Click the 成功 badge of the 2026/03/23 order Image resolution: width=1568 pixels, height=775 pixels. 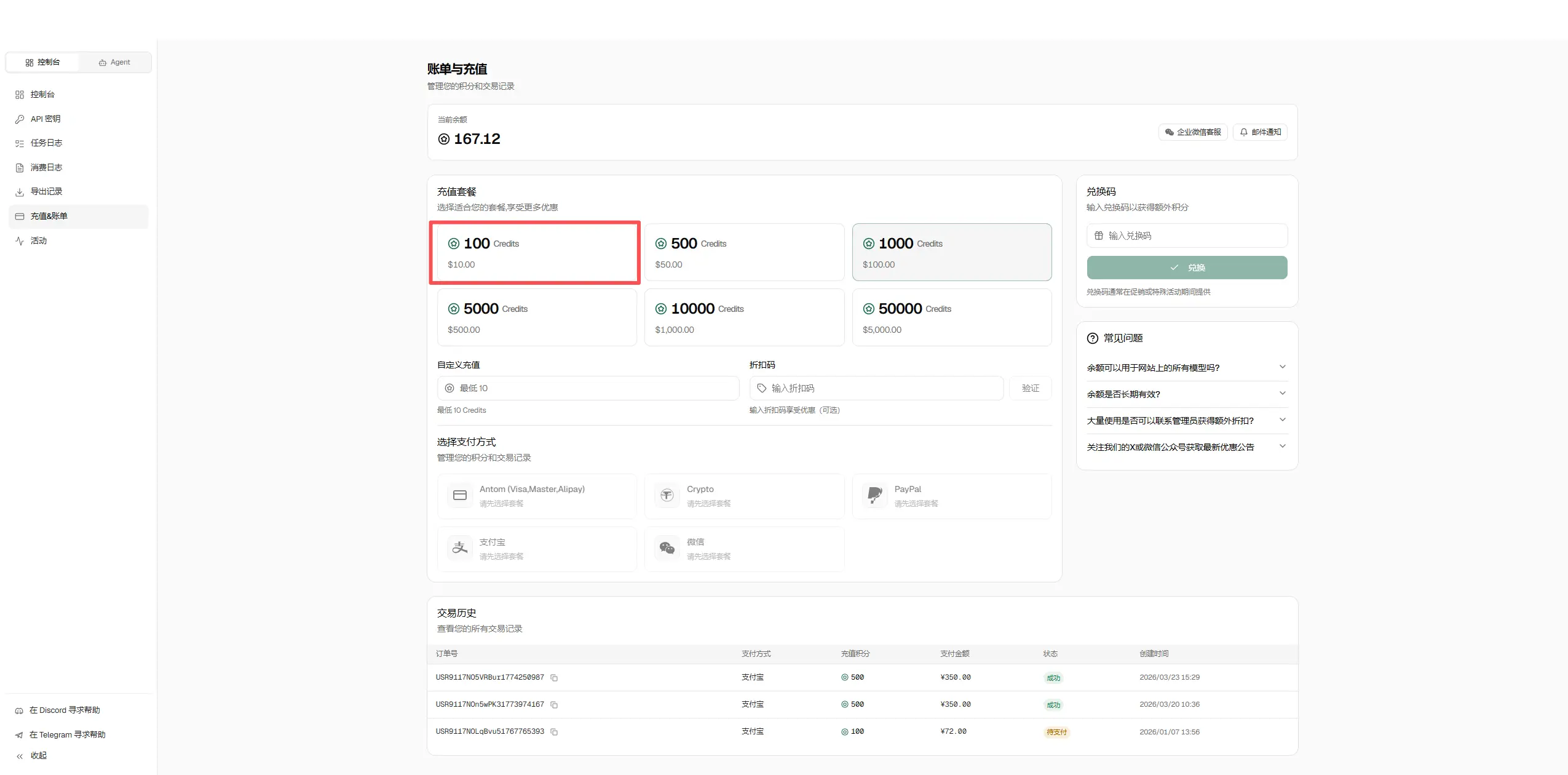pyautogui.click(x=1053, y=678)
